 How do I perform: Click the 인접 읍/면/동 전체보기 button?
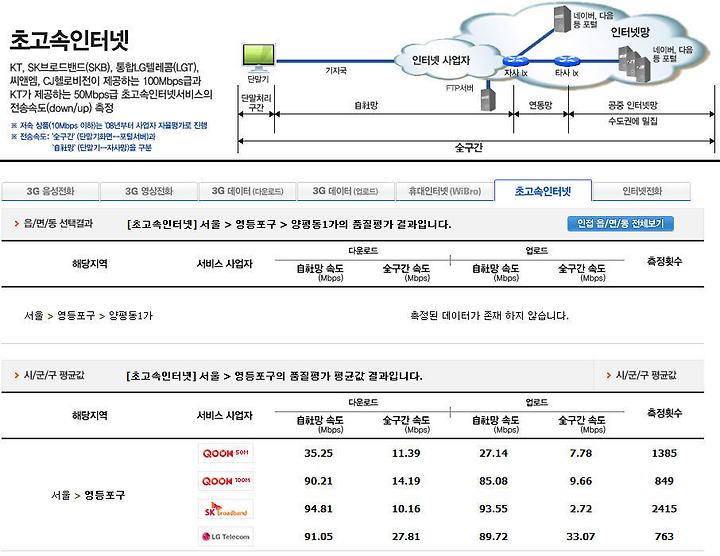[620, 224]
